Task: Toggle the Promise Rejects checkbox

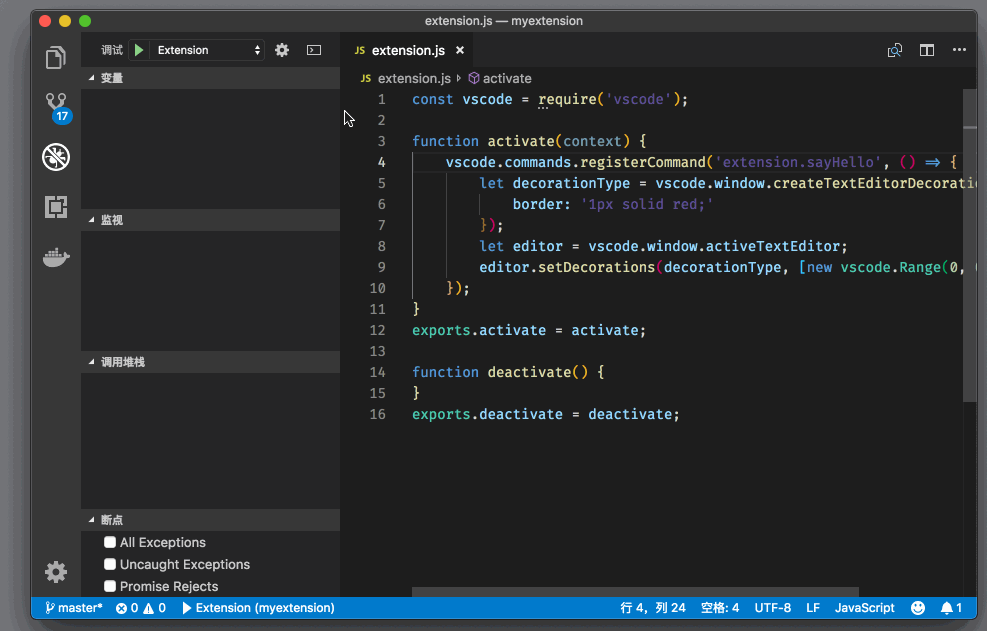Action: 111,586
